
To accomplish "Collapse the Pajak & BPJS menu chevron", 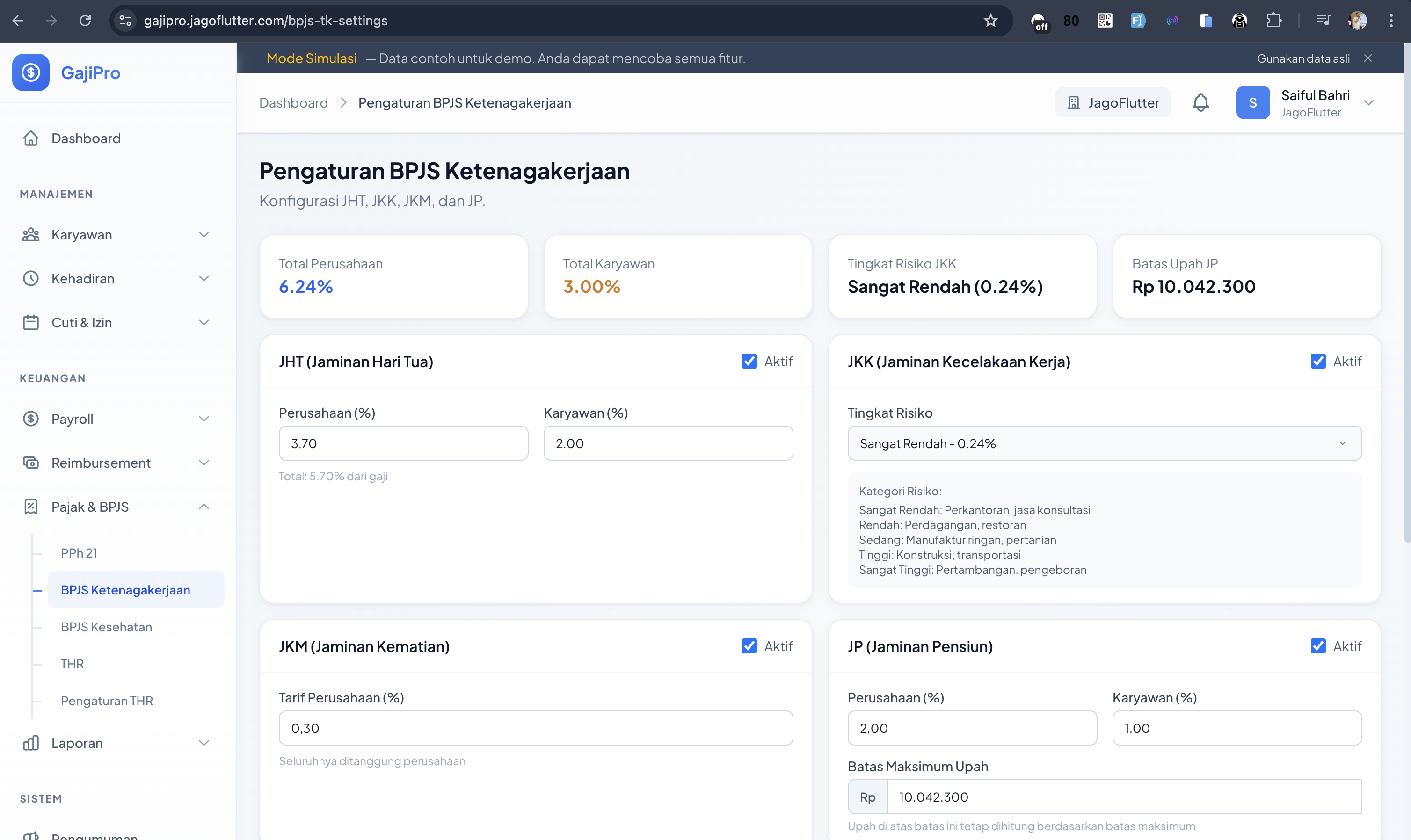I will point(204,507).
